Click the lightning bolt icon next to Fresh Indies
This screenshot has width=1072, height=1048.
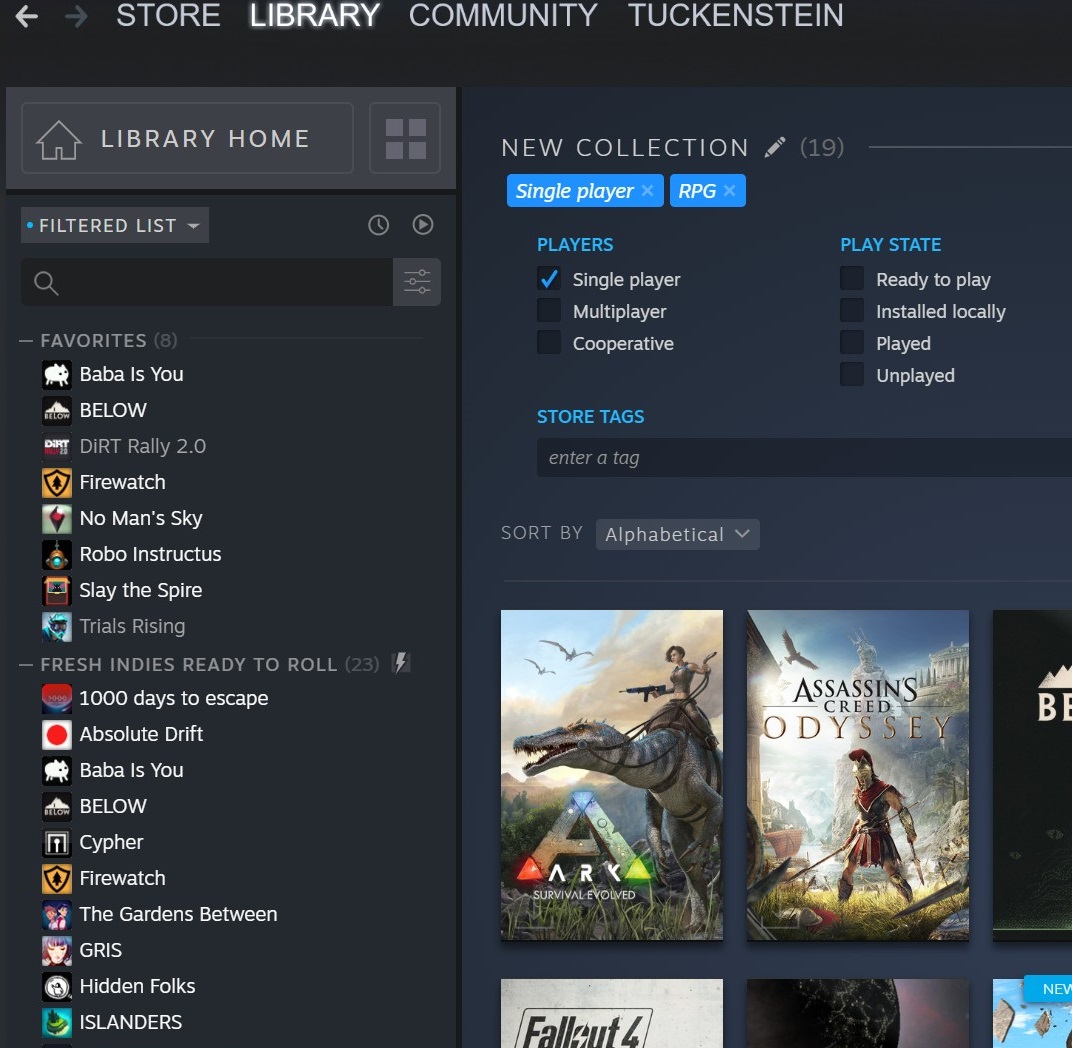401,663
